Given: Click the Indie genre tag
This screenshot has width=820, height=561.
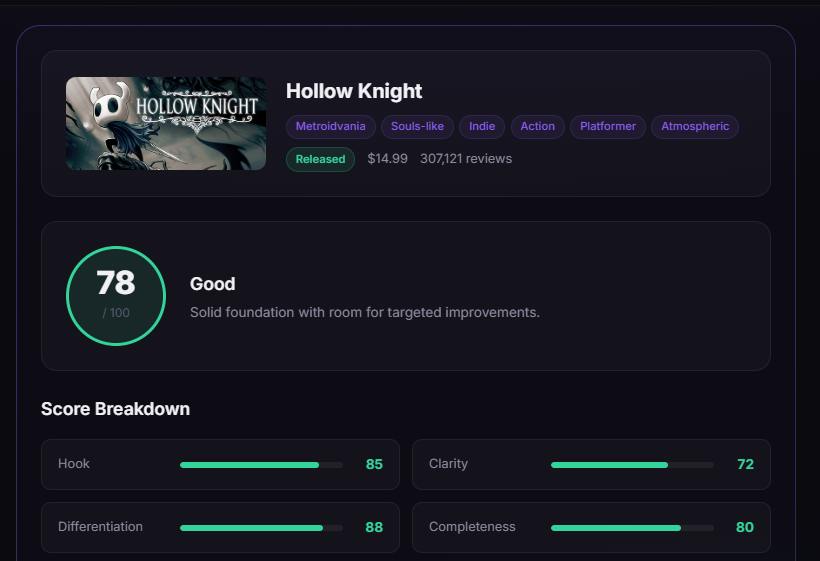Looking at the screenshot, I should [x=483, y=127].
